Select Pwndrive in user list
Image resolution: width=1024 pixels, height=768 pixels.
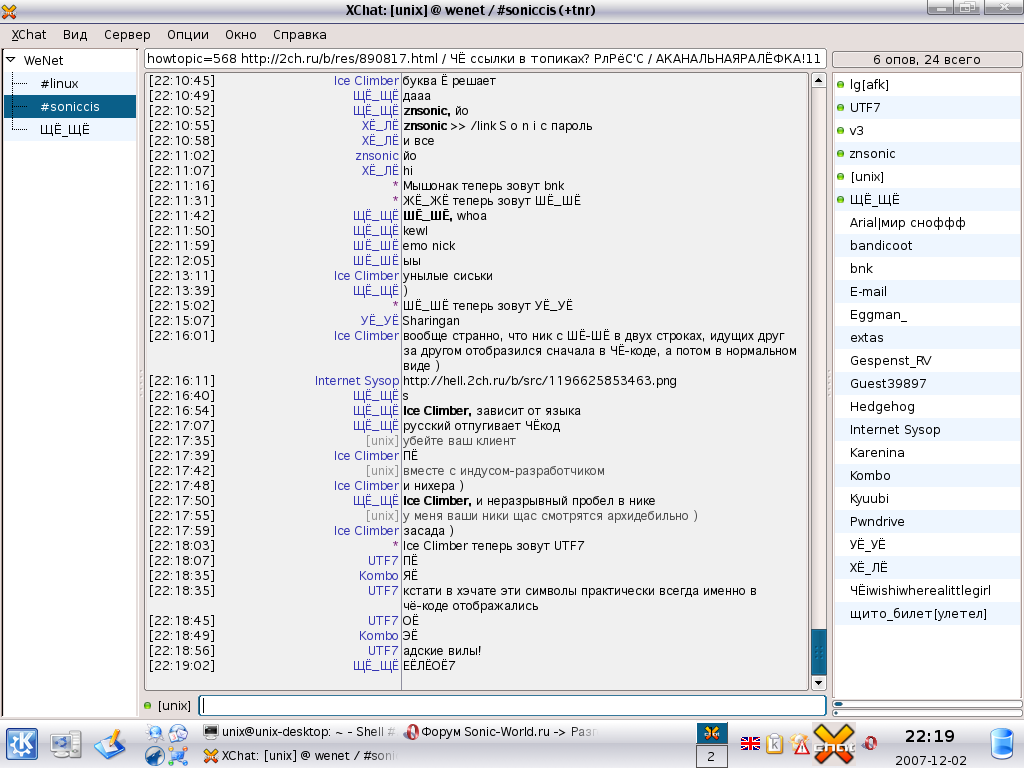tap(927, 521)
